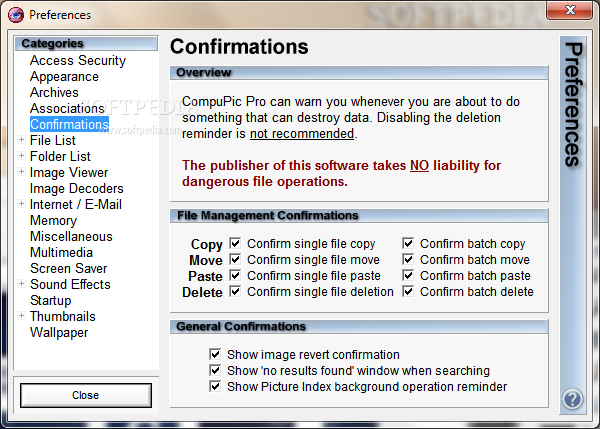600x429 pixels.
Task: Toggle Show image revert confirmation
Action: click(x=215, y=354)
